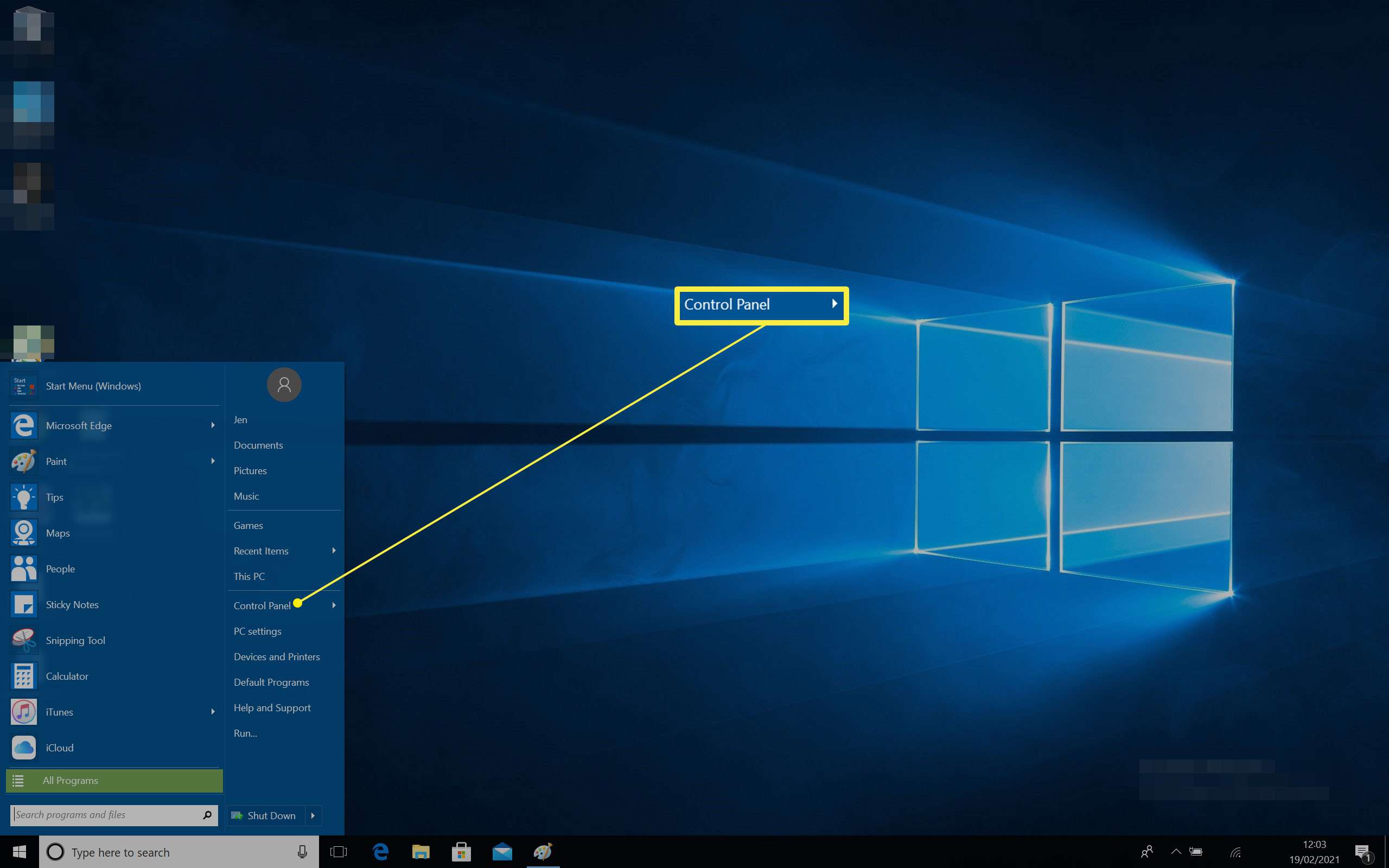Select All Programs menu item
The height and width of the screenshot is (868, 1389).
point(113,780)
